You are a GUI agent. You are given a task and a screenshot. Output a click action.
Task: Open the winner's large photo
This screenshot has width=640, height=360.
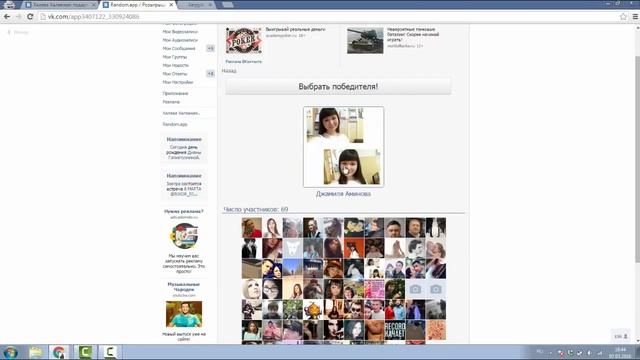(343, 147)
